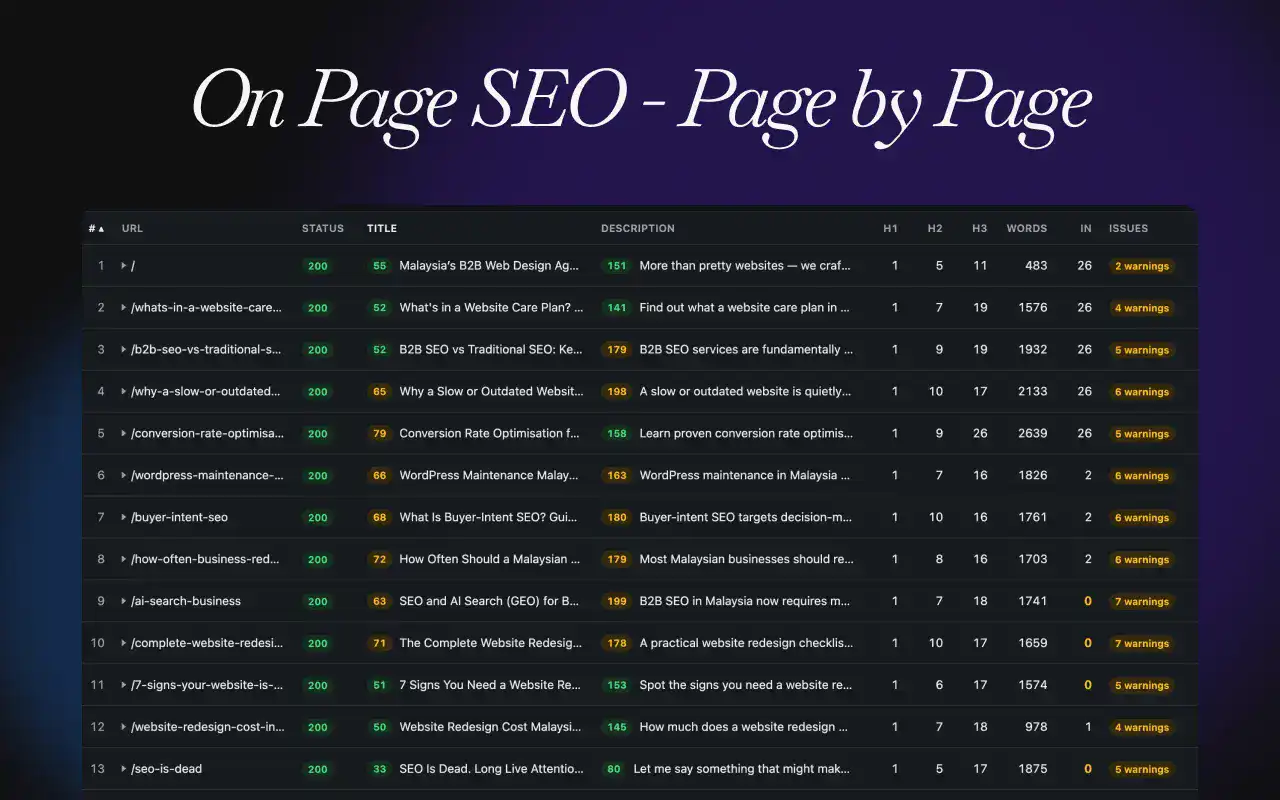Expand the /b2b-seo-vs-traditional row
Screen dimensions: 1280x800
click(x=124, y=350)
